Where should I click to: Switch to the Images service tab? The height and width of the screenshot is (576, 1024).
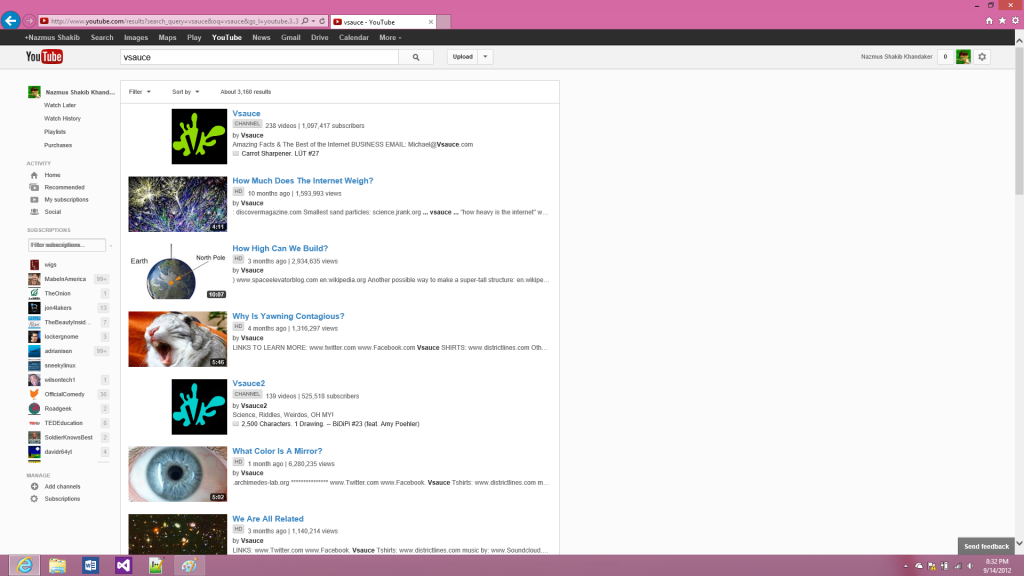tap(136, 37)
